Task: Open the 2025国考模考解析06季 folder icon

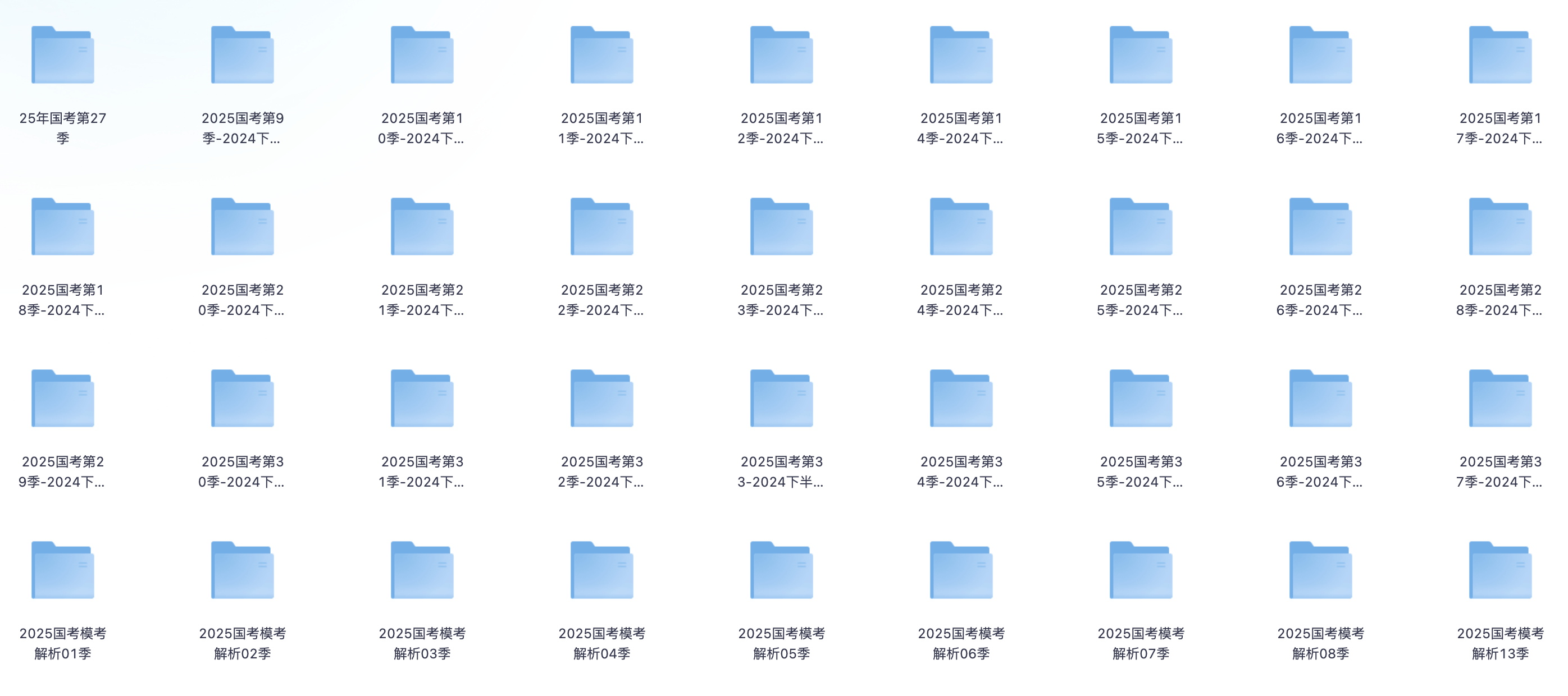Action: click(x=961, y=570)
